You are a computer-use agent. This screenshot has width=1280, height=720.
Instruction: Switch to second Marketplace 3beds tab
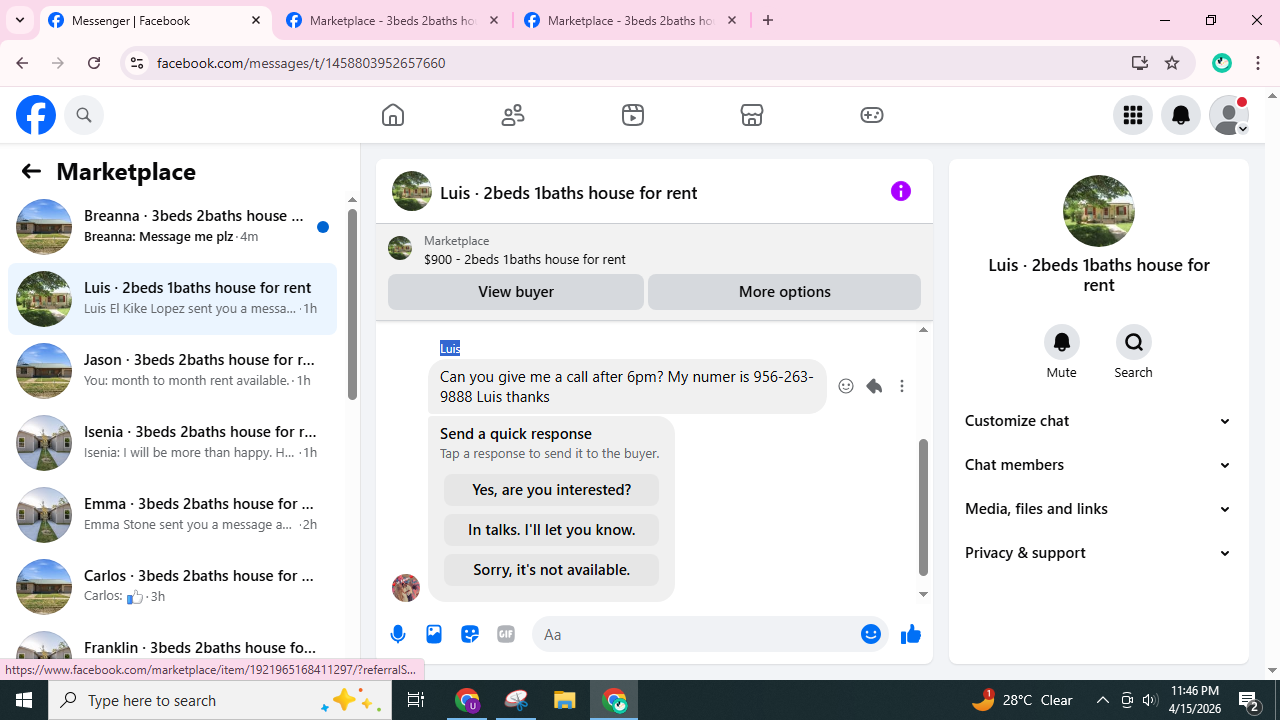click(x=394, y=21)
